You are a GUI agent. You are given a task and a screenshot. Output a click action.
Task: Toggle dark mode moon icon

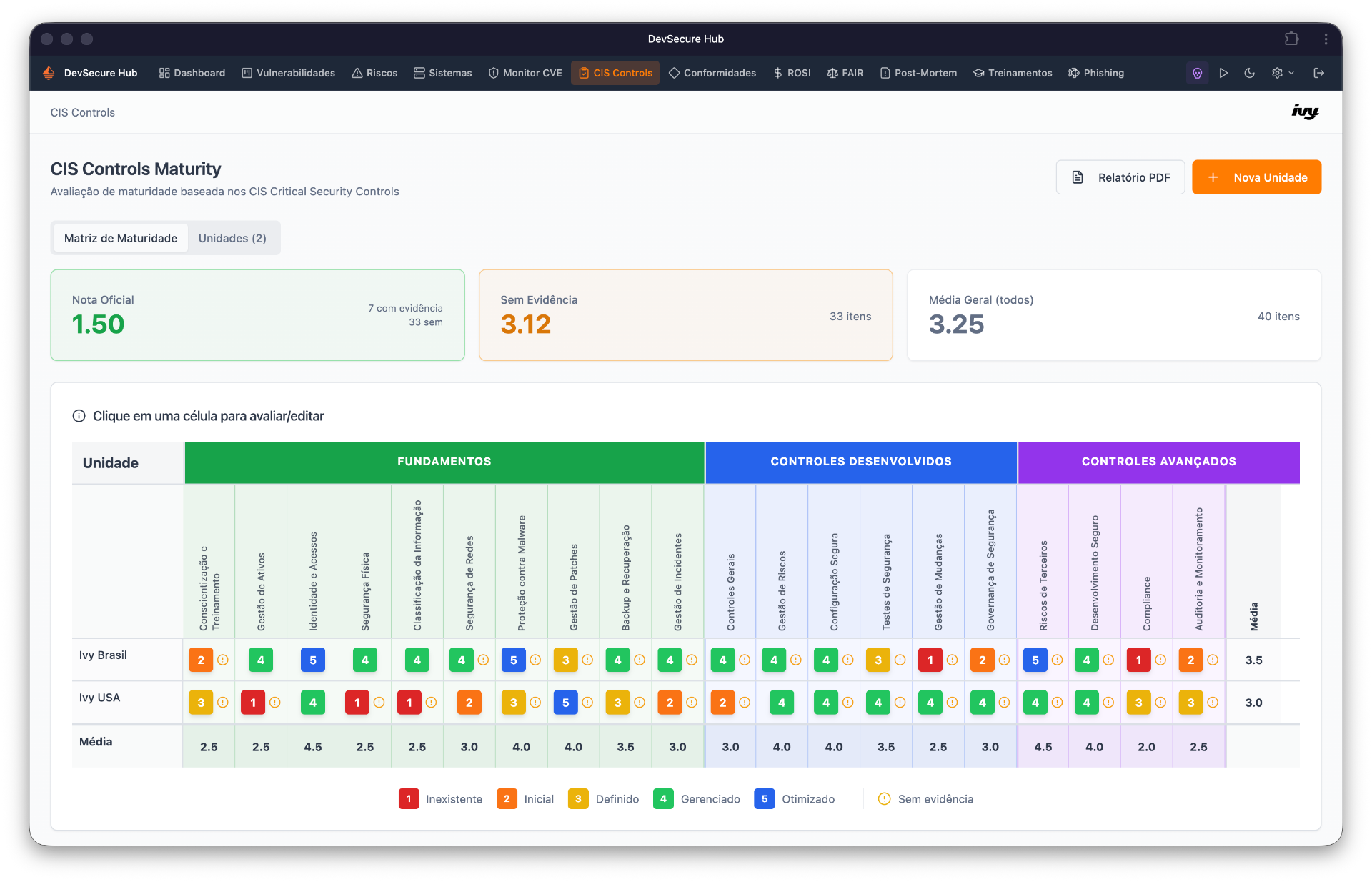pos(1249,73)
